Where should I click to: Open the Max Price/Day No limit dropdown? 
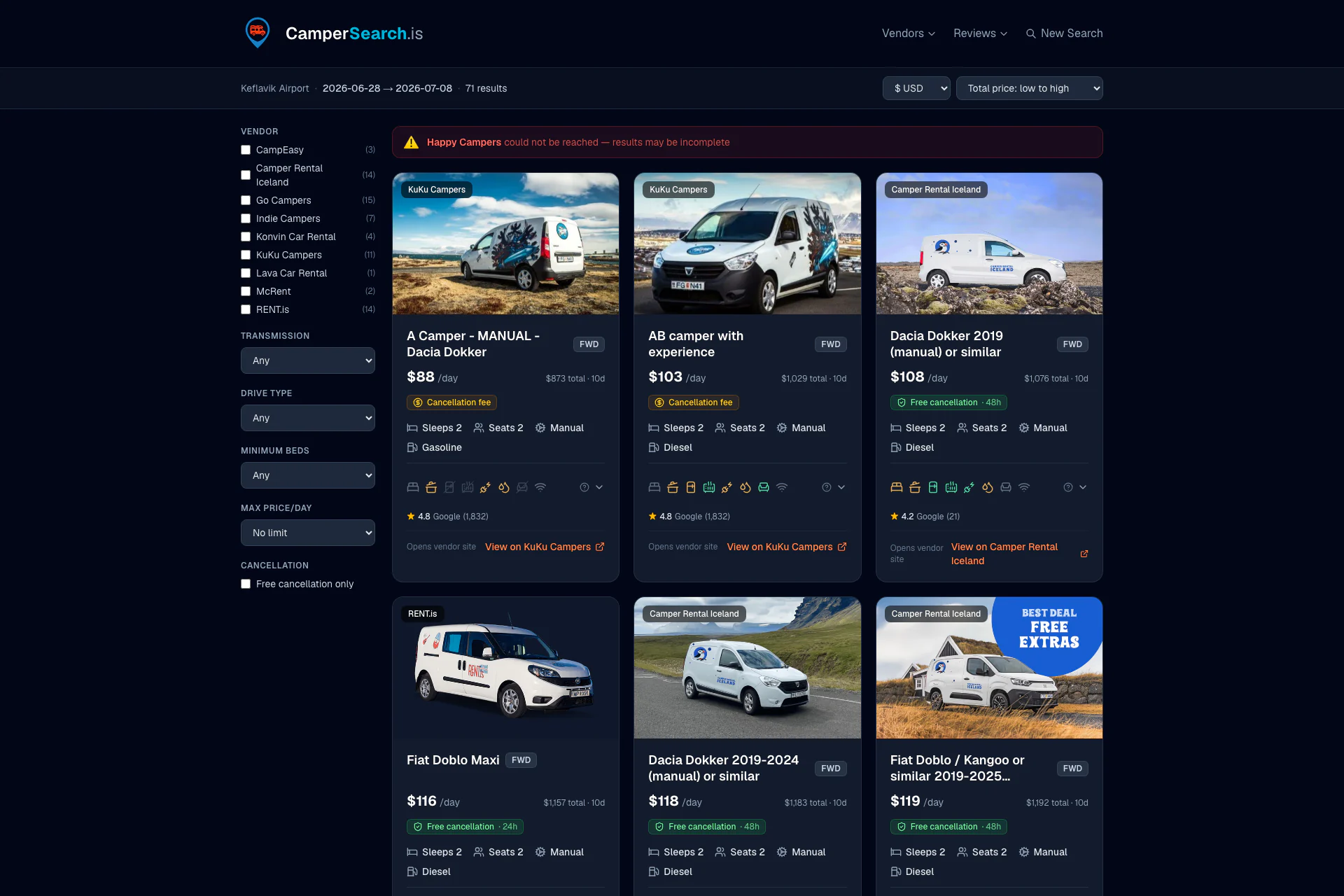[308, 533]
